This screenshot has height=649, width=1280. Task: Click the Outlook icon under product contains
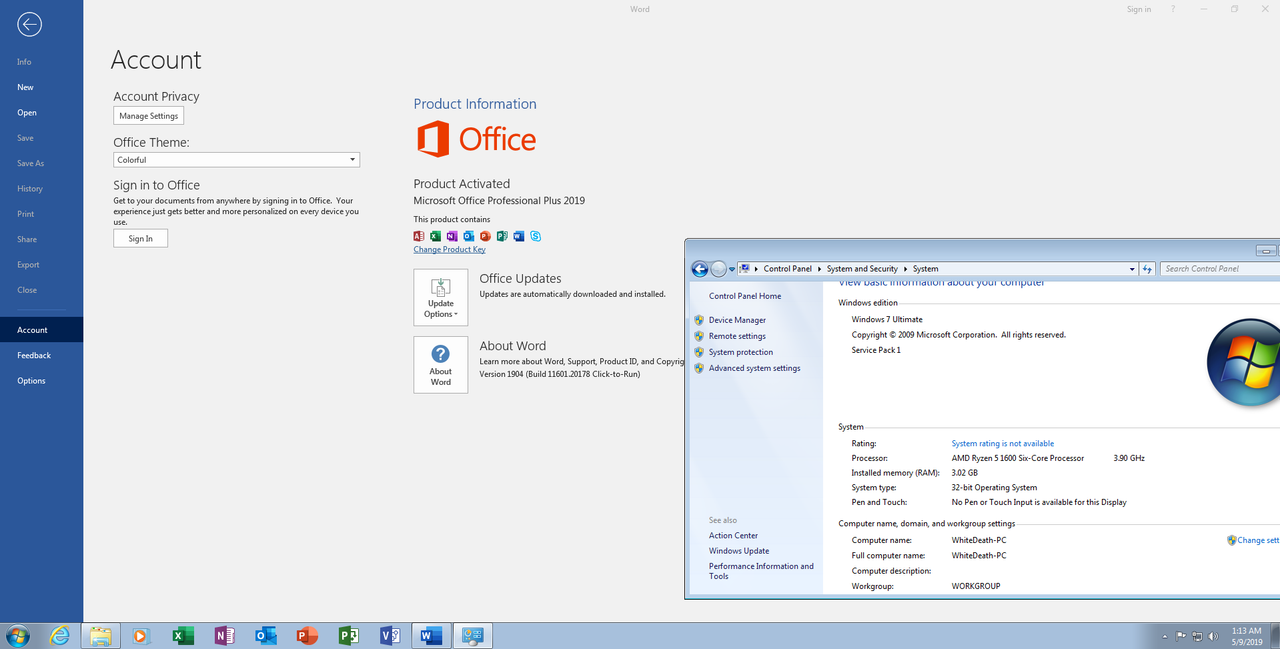[469, 236]
